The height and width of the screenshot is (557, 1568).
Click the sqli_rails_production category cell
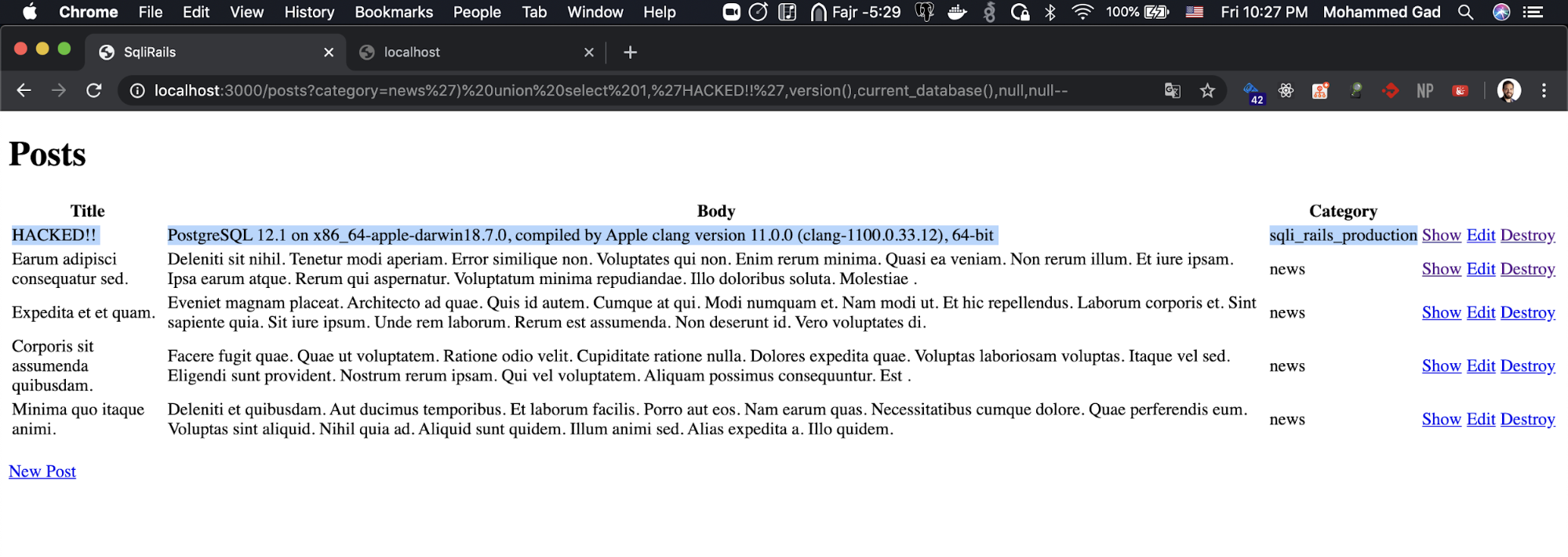click(x=1343, y=235)
